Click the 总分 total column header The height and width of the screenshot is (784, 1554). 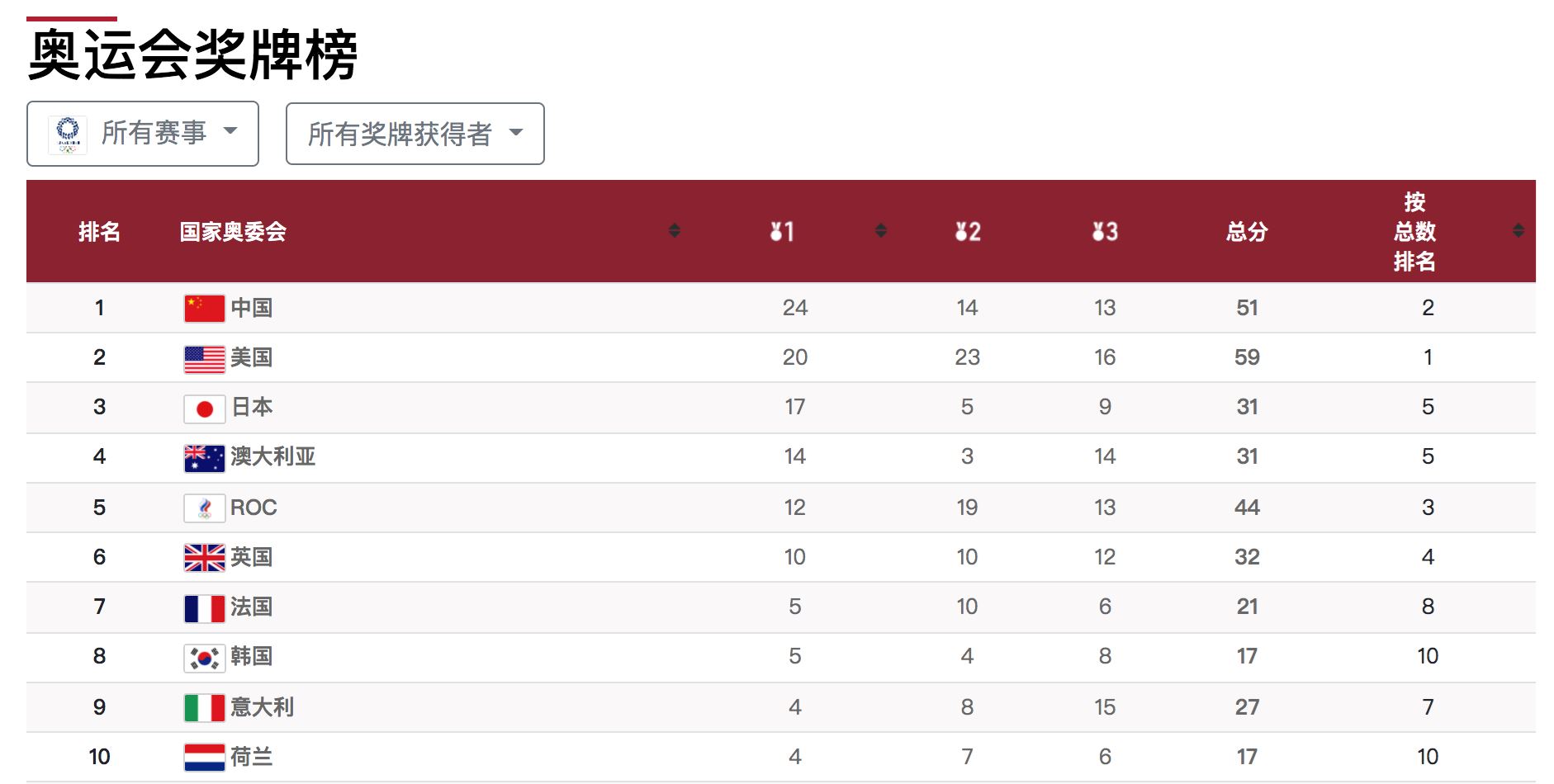point(1246,232)
